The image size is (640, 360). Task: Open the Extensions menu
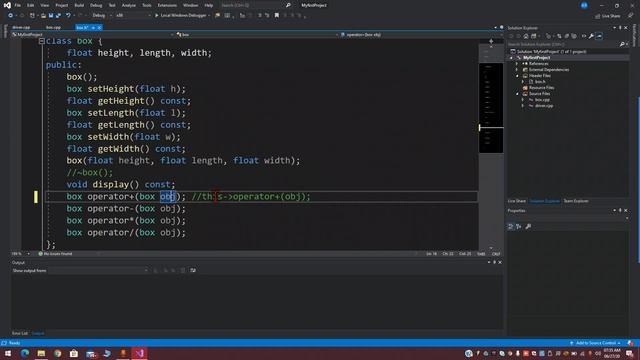click(x=167, y=5)
